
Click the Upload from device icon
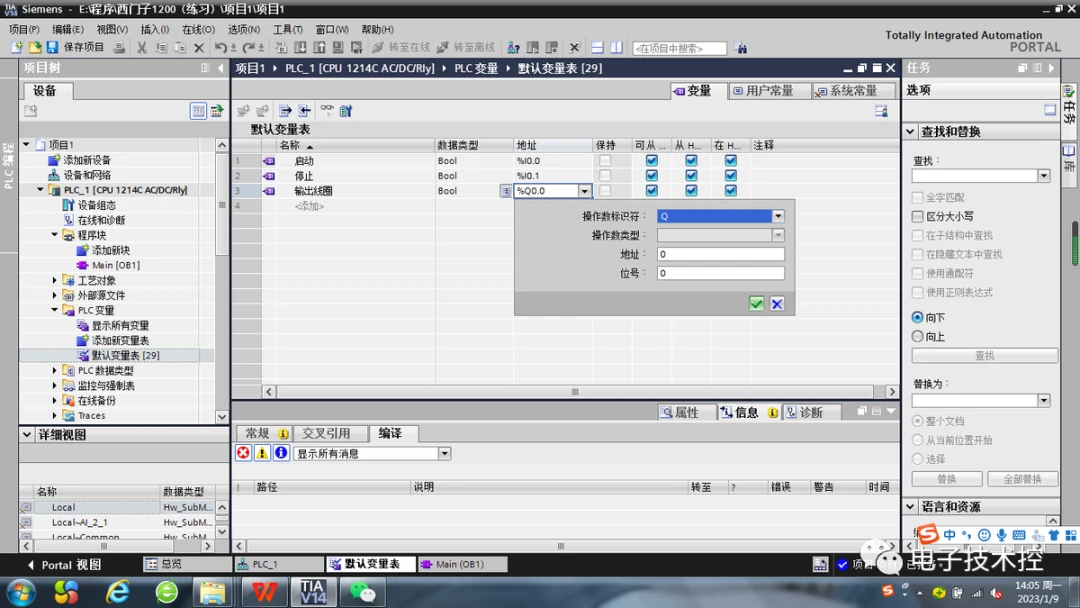[x=319, y=48]
